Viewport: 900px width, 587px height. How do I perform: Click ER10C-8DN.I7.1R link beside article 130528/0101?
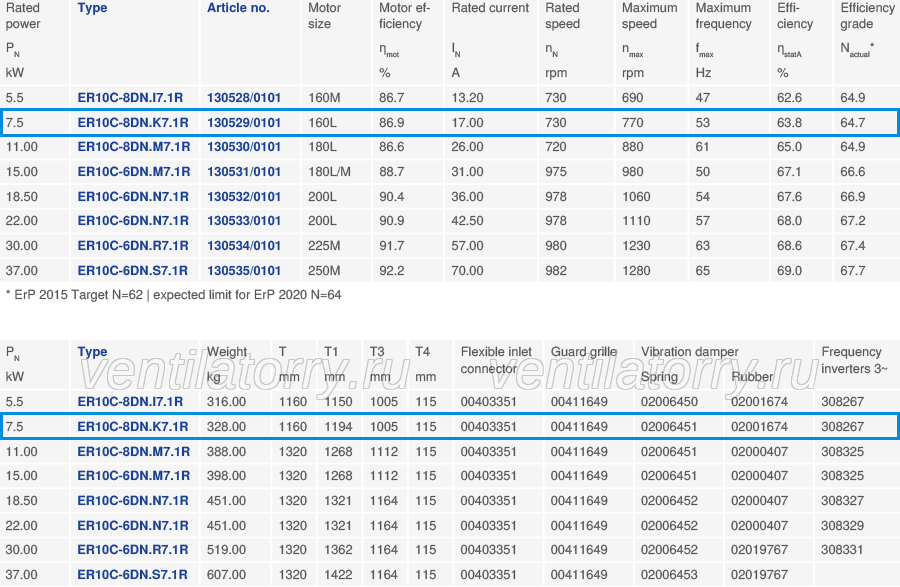coord(130,98)
